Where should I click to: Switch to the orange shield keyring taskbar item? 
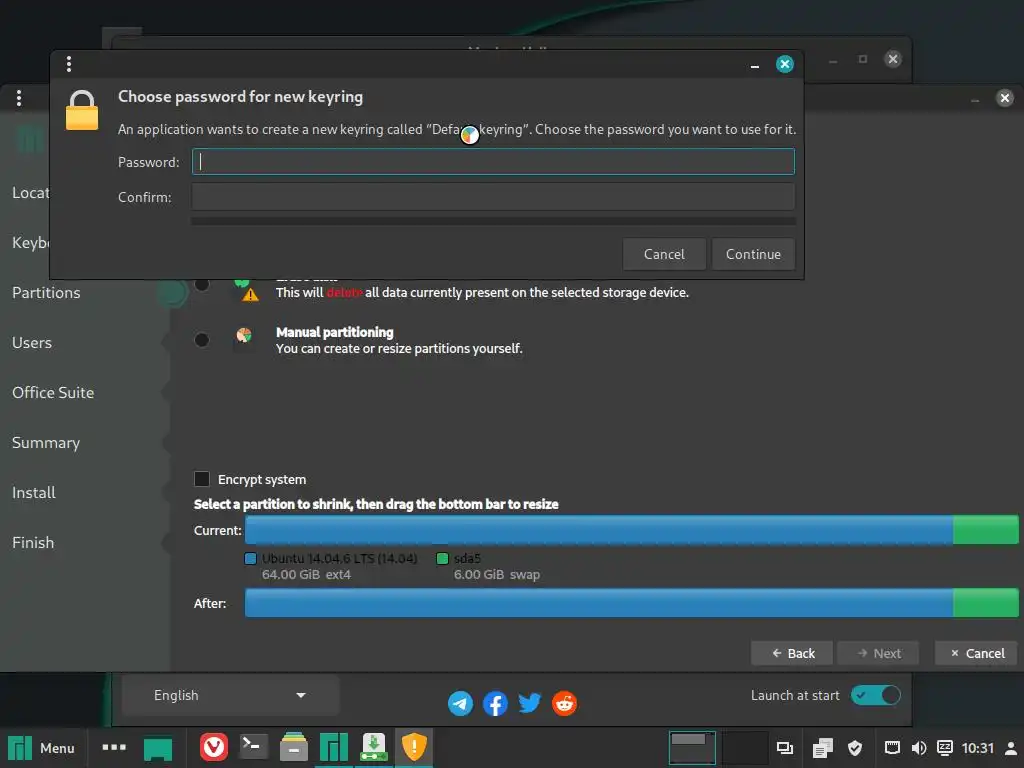(x=413, y=747)
